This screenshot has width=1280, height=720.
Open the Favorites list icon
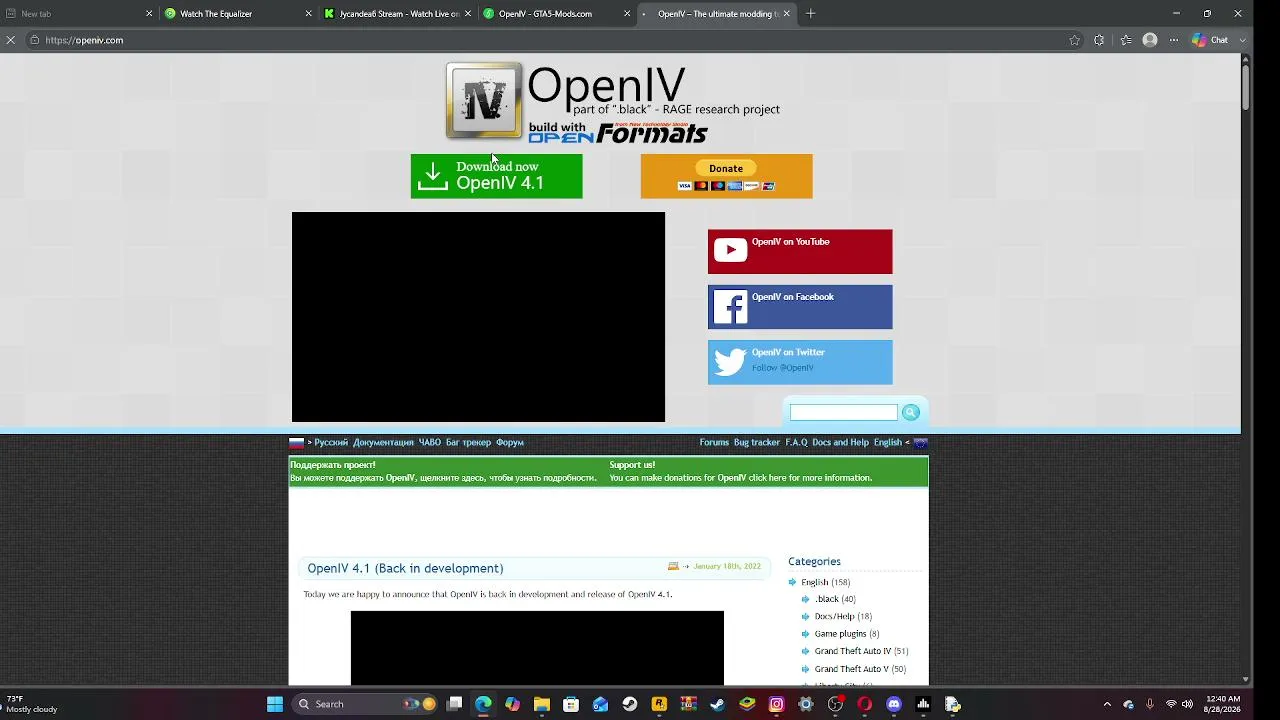tap(1126, 40)
